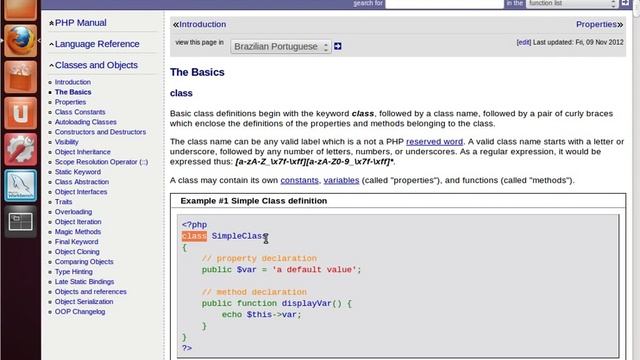Open Object Interfaces sidebar entry
Screen dimensions: 640x360
pyautogui.click(x=81, y=192)
